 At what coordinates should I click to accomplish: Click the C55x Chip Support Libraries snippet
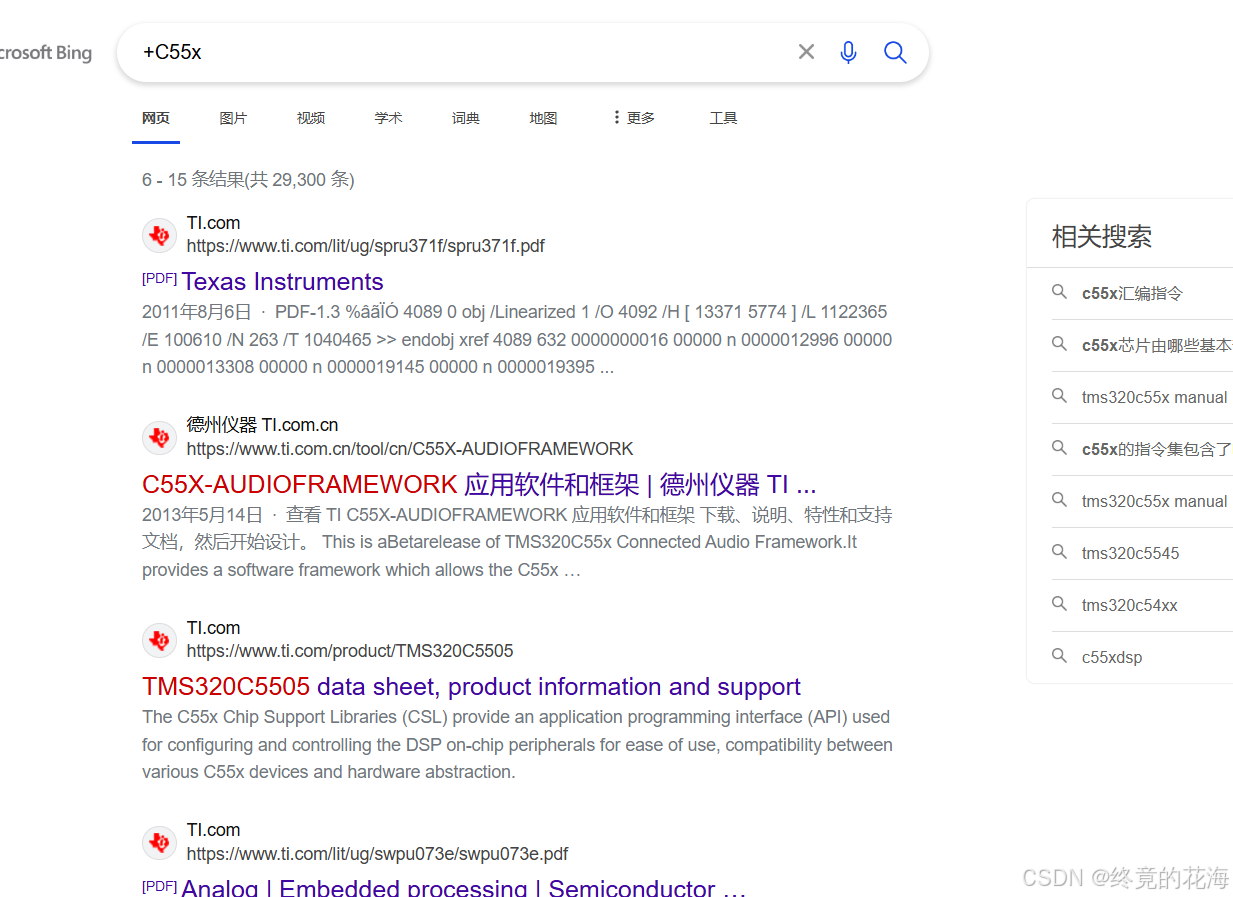517,745
